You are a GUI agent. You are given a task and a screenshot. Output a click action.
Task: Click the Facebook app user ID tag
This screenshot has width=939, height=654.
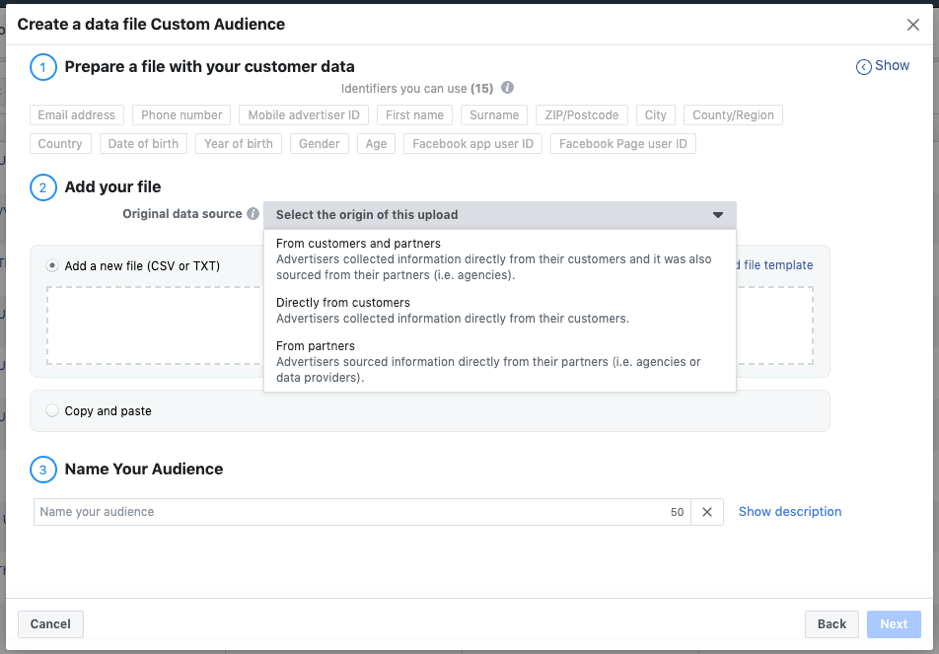(x=472, y=144)
